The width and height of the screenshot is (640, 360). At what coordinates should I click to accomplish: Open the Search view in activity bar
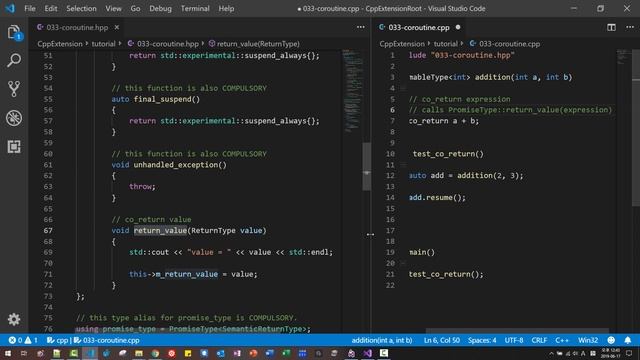pos(14,60)
